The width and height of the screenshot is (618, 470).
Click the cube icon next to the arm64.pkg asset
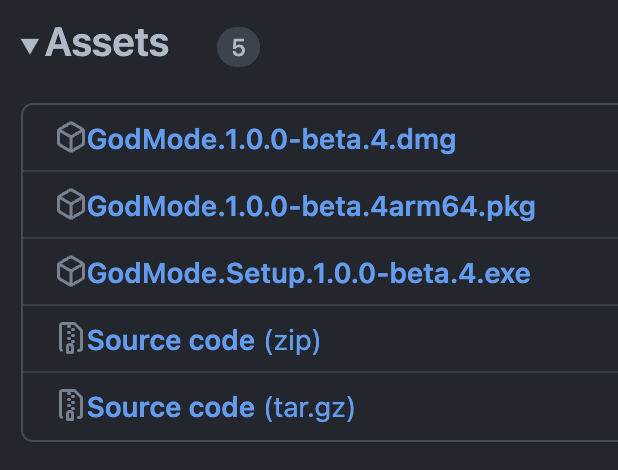click(x=71, y=204)
